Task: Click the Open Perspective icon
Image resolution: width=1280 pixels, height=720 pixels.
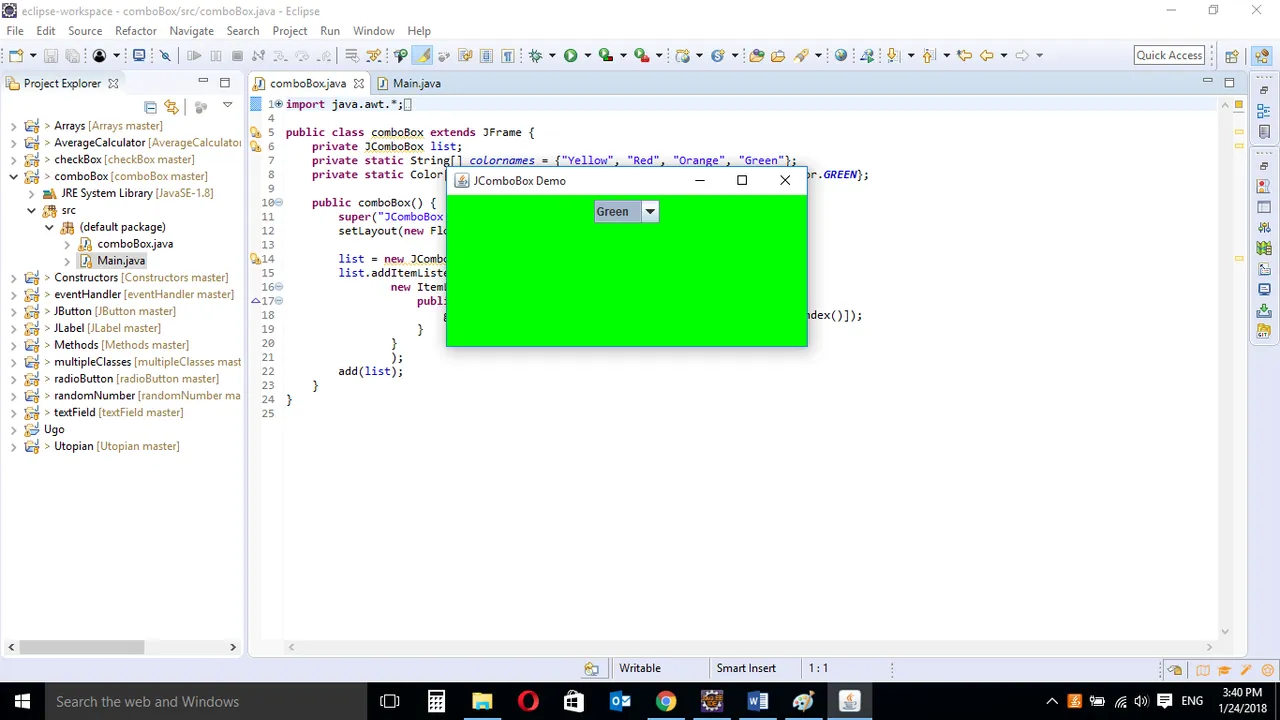Action: pyautogui.click(x=1232, y=56)
